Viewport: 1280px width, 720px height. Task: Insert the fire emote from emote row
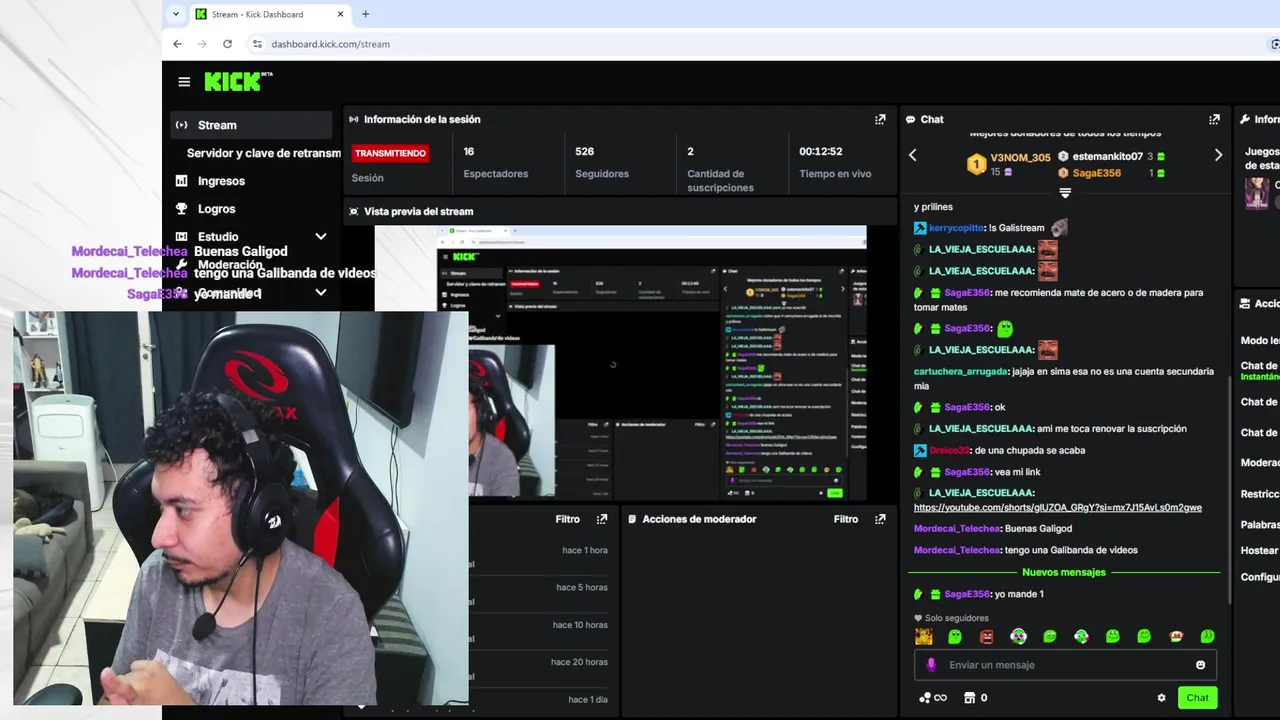(x=923, y=637)
